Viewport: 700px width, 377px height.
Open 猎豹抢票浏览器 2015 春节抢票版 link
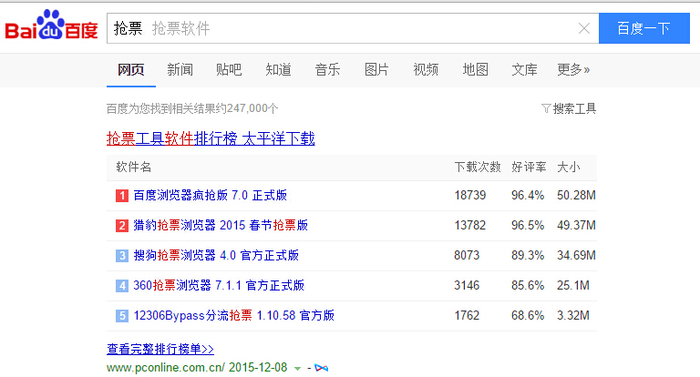point(221,225)
